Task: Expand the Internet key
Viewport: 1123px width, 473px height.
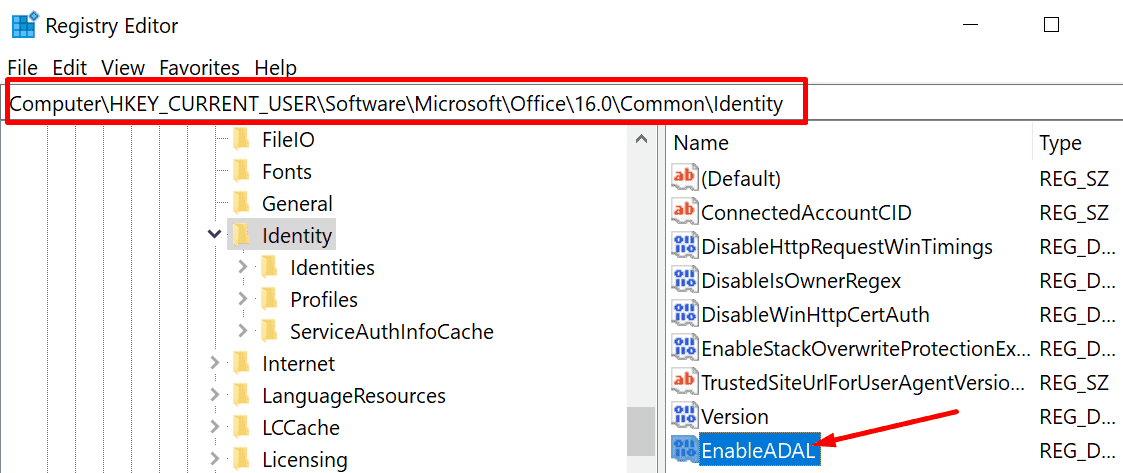Action: (x=213, y=363)
